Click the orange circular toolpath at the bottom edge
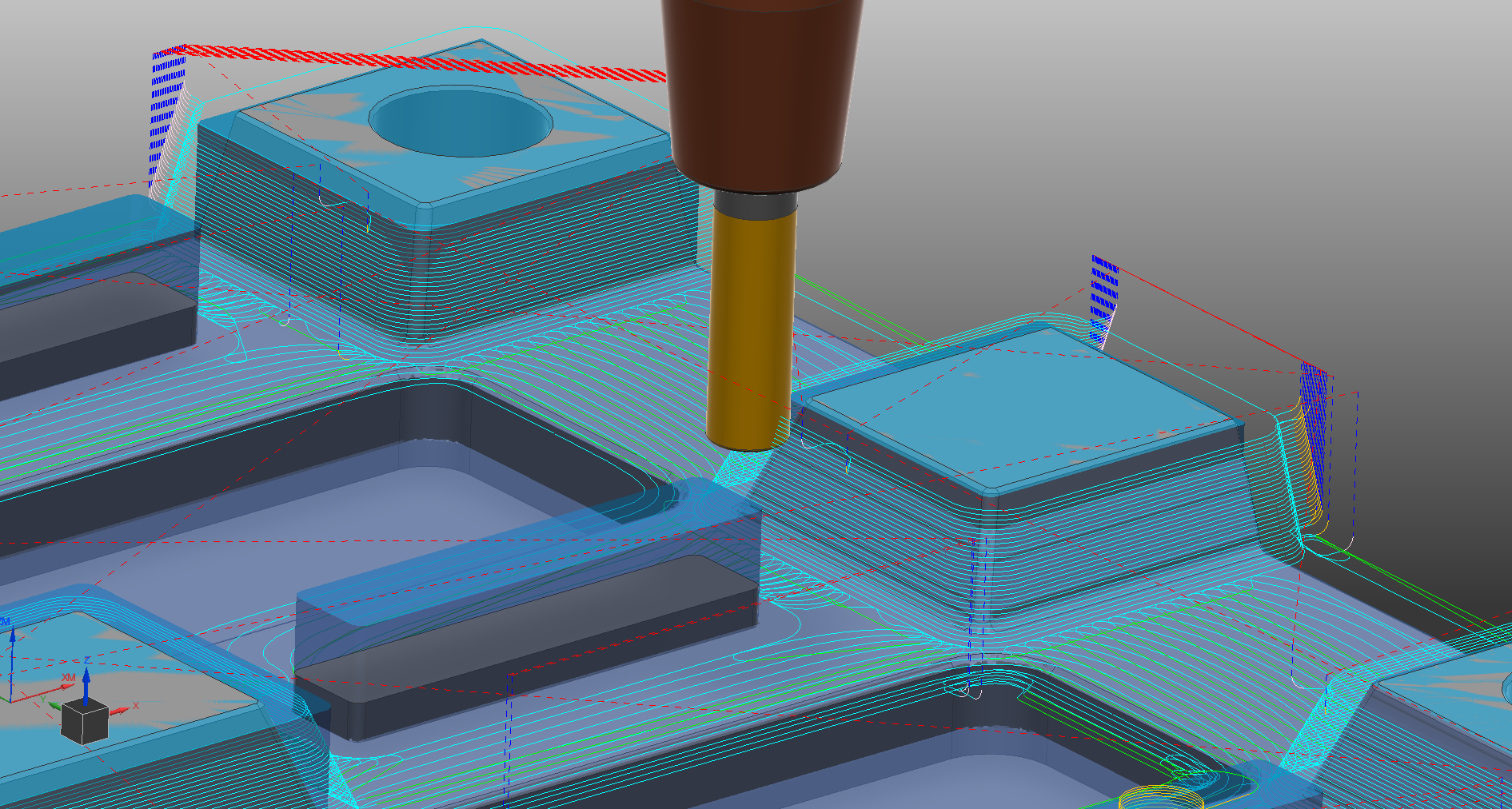Image resolution: width=1512 pixels, height=809 pixels. (1159, 798)
